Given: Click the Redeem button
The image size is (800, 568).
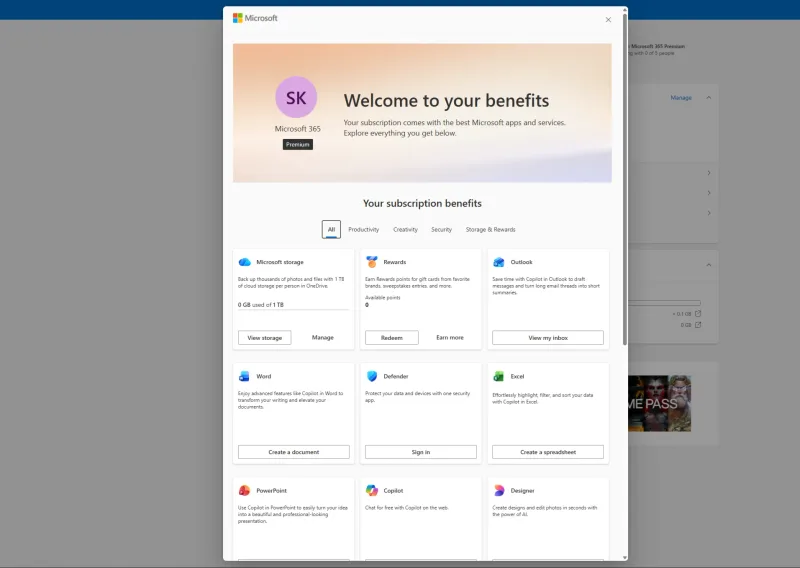Looking at the screenshot, I should coord(392,337).
